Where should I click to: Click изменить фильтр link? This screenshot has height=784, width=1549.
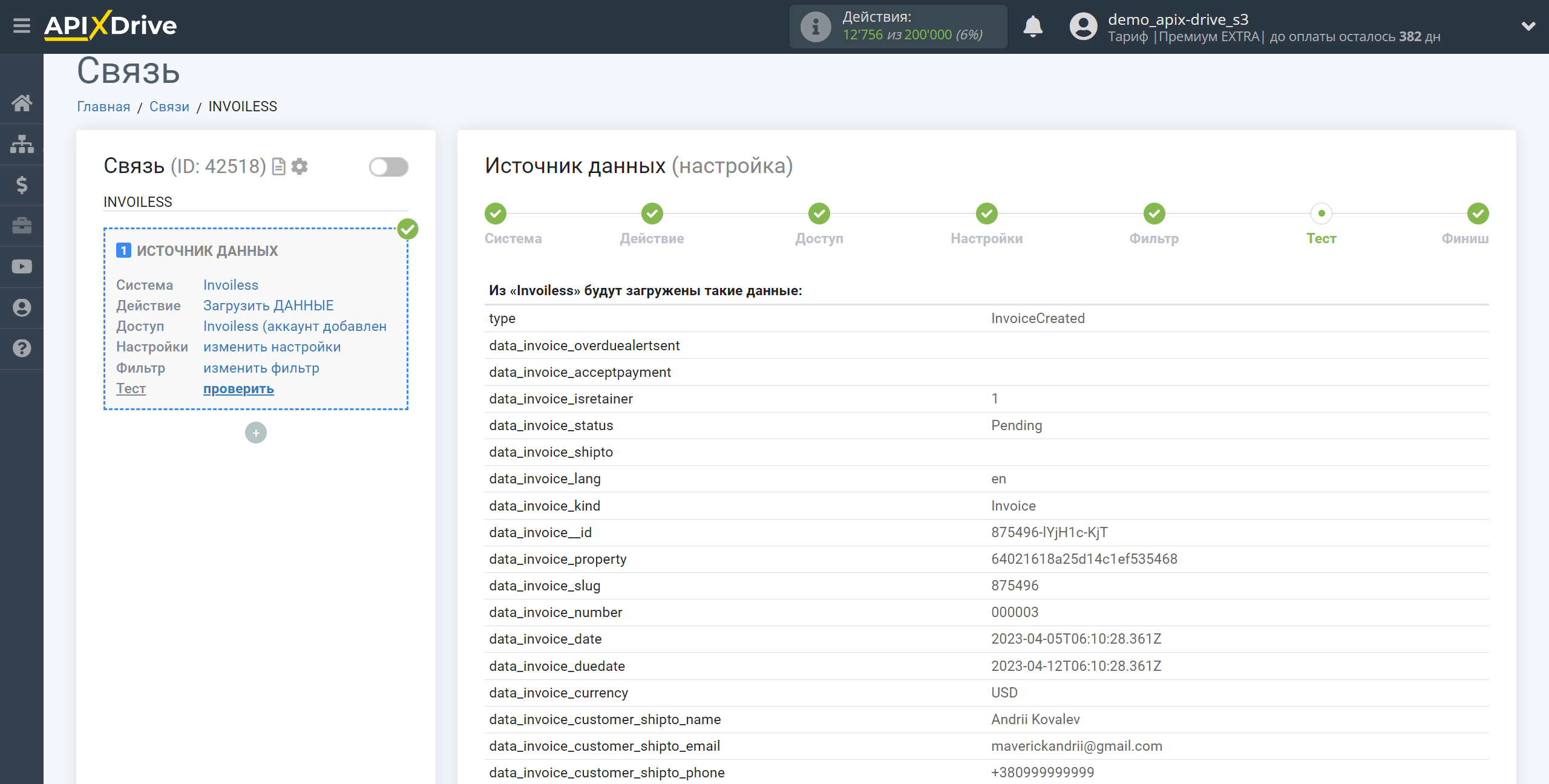[x=261, y=368]
